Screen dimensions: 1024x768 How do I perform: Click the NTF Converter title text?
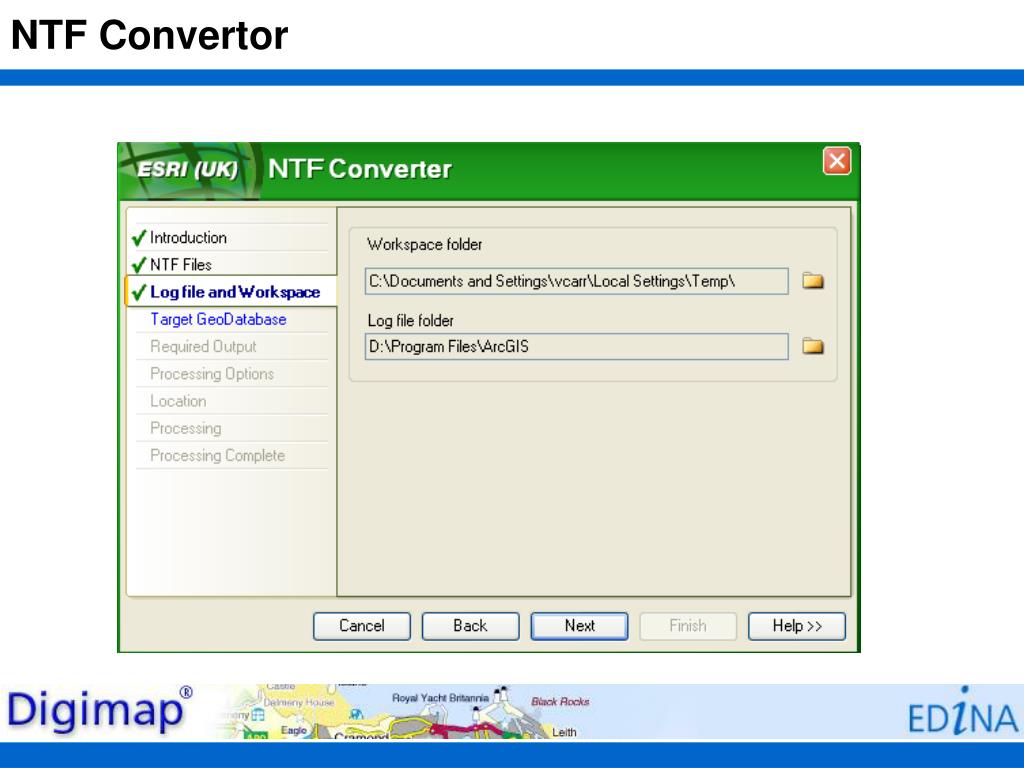[x=360, y=169]
